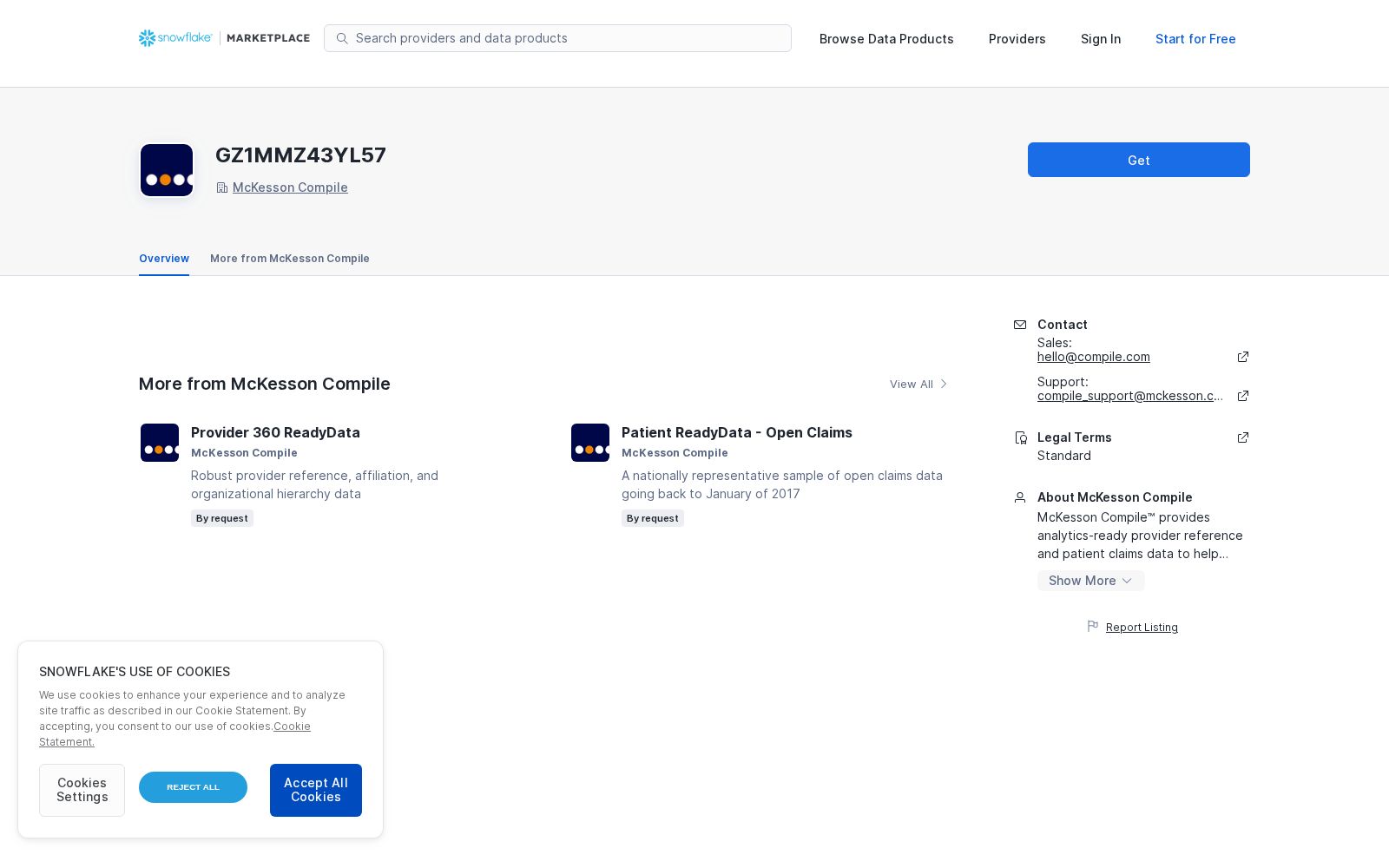Open the external link icon for hello@compile.com
This screenshot has height=868, width=1389.
[1243, 357]
